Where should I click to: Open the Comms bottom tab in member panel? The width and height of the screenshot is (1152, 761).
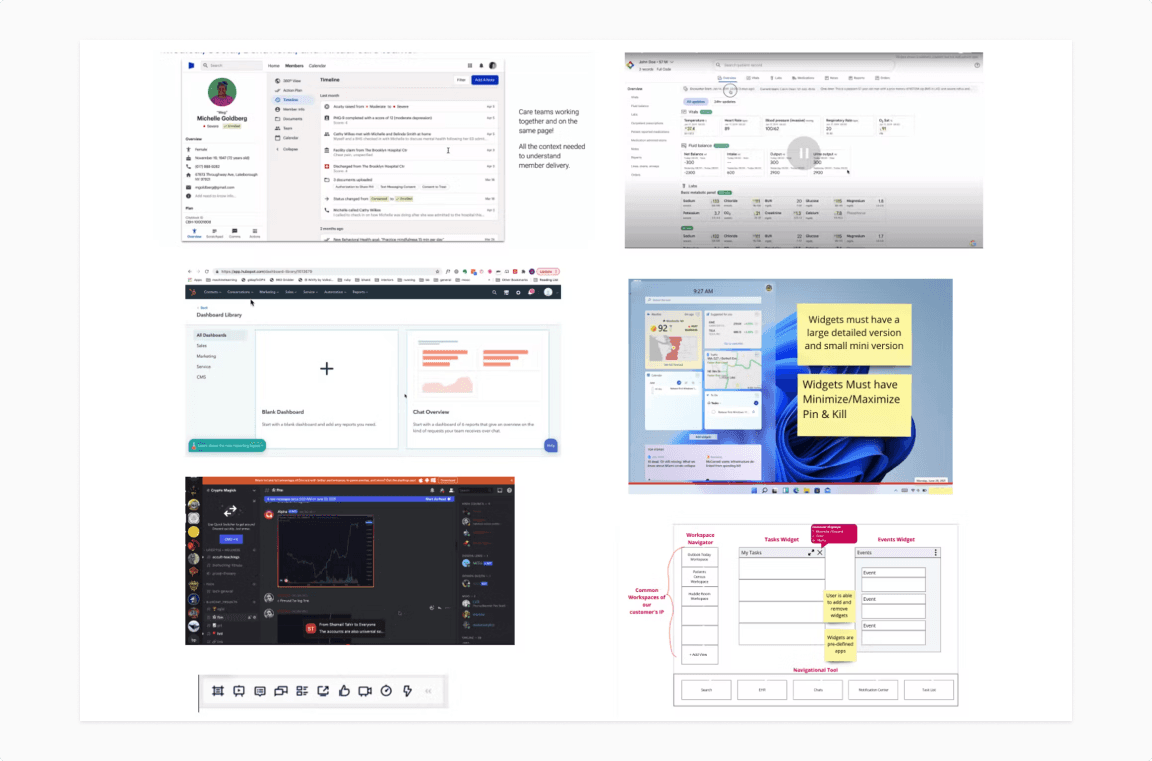tap(234, 234)
